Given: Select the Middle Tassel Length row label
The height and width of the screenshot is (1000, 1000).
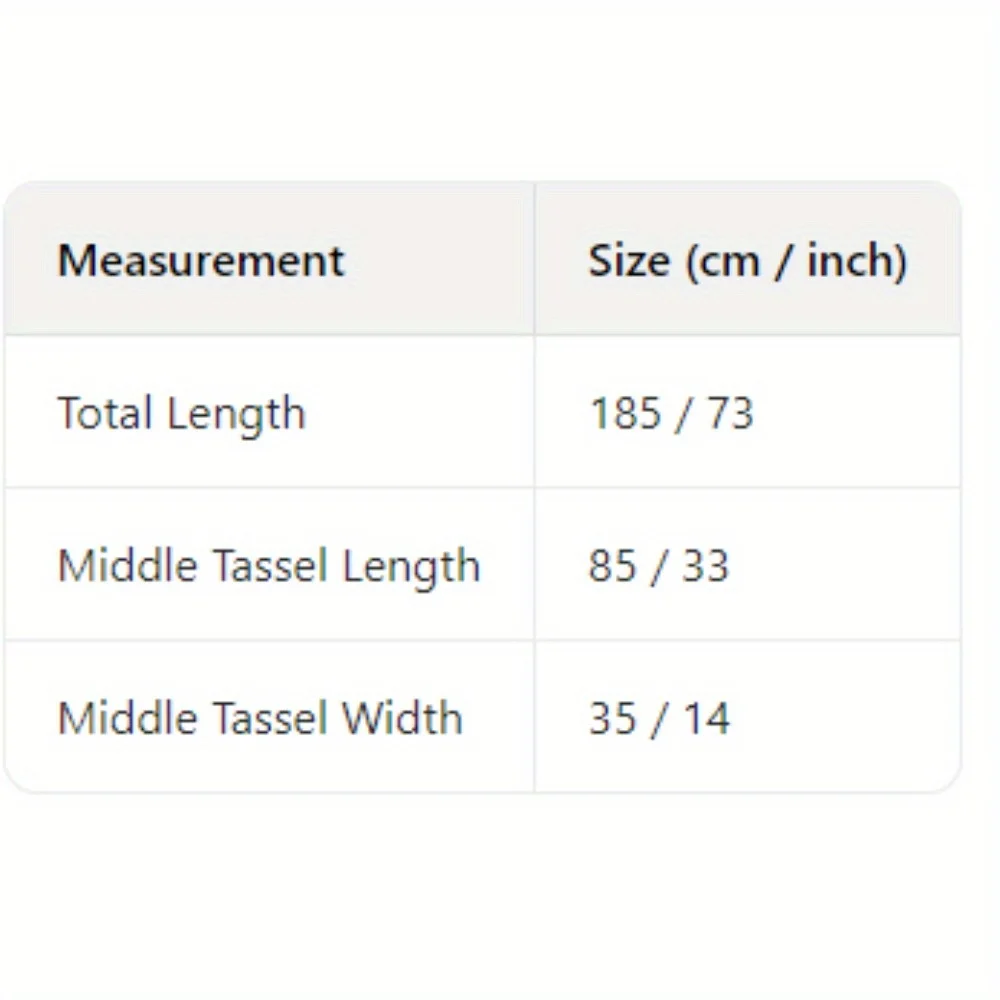Looking at the screenshot, I should click(269, 566).
